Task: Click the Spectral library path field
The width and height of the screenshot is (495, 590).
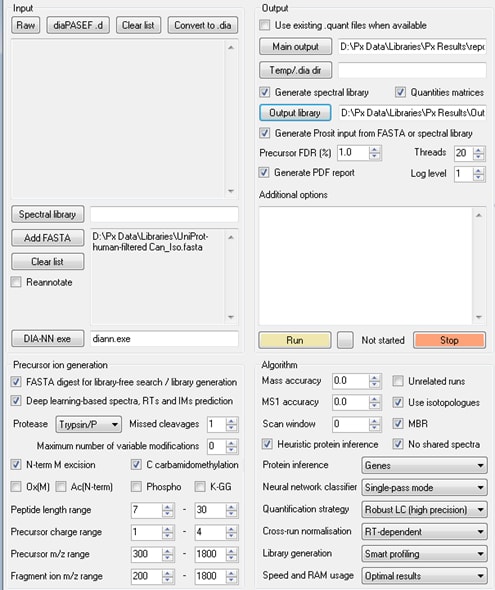Action: pyautogui.click(x=164, y=214)
